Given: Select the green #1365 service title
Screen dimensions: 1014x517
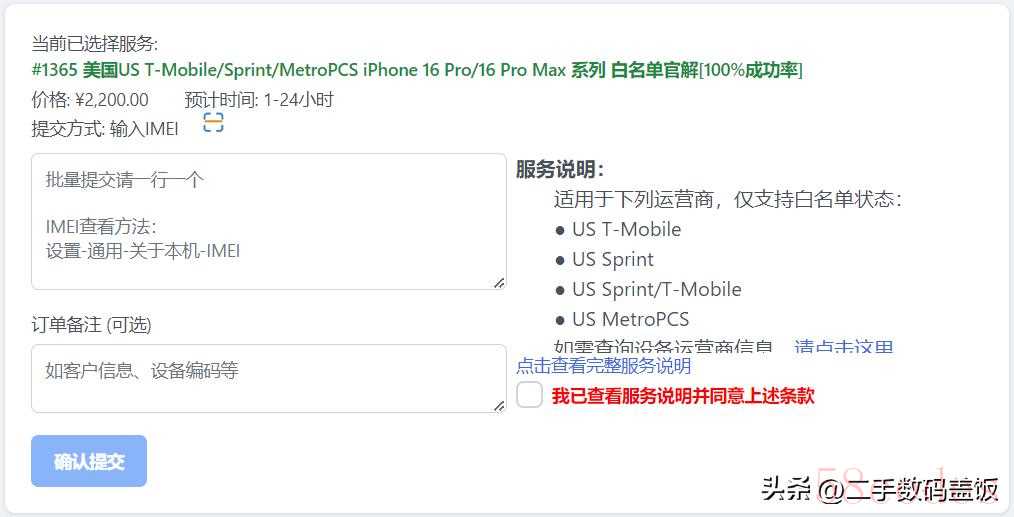Looking at the screenshot, I should (x=417, y=70).
